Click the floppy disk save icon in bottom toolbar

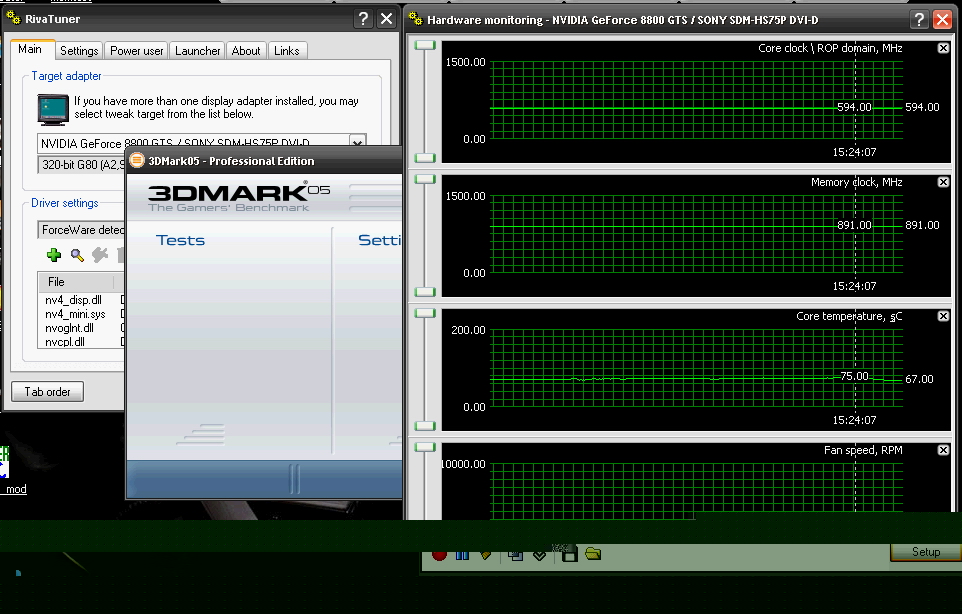[x=569, y=555]
